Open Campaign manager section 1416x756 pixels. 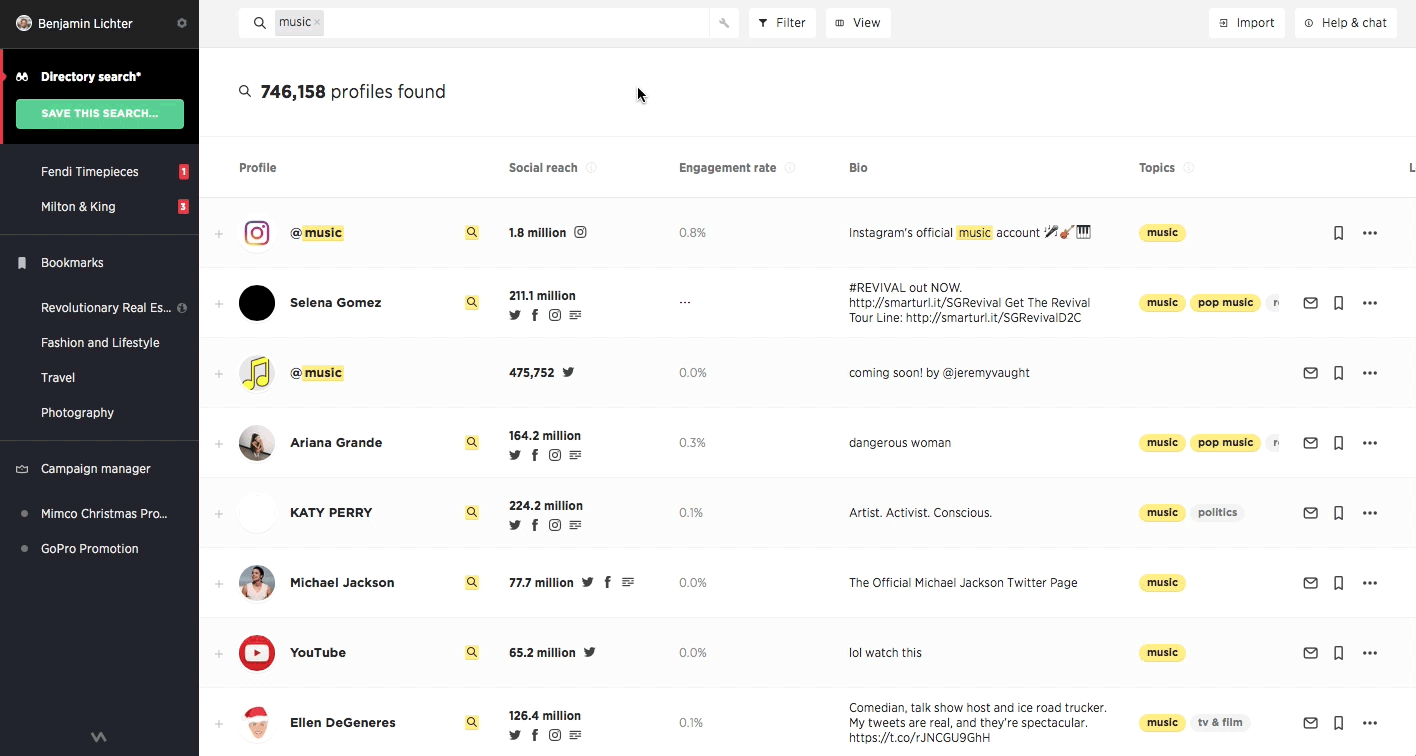(96, 469)
